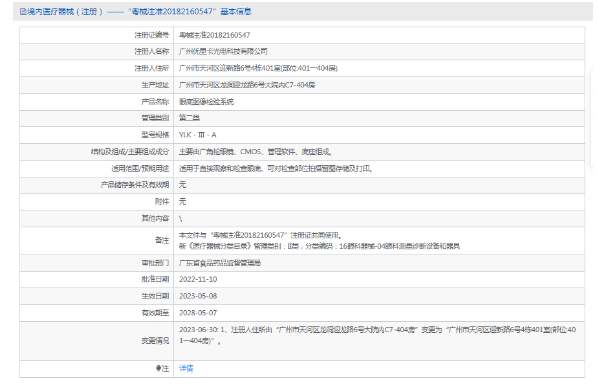Select 无 value in storage conditions row

point(182,185)
